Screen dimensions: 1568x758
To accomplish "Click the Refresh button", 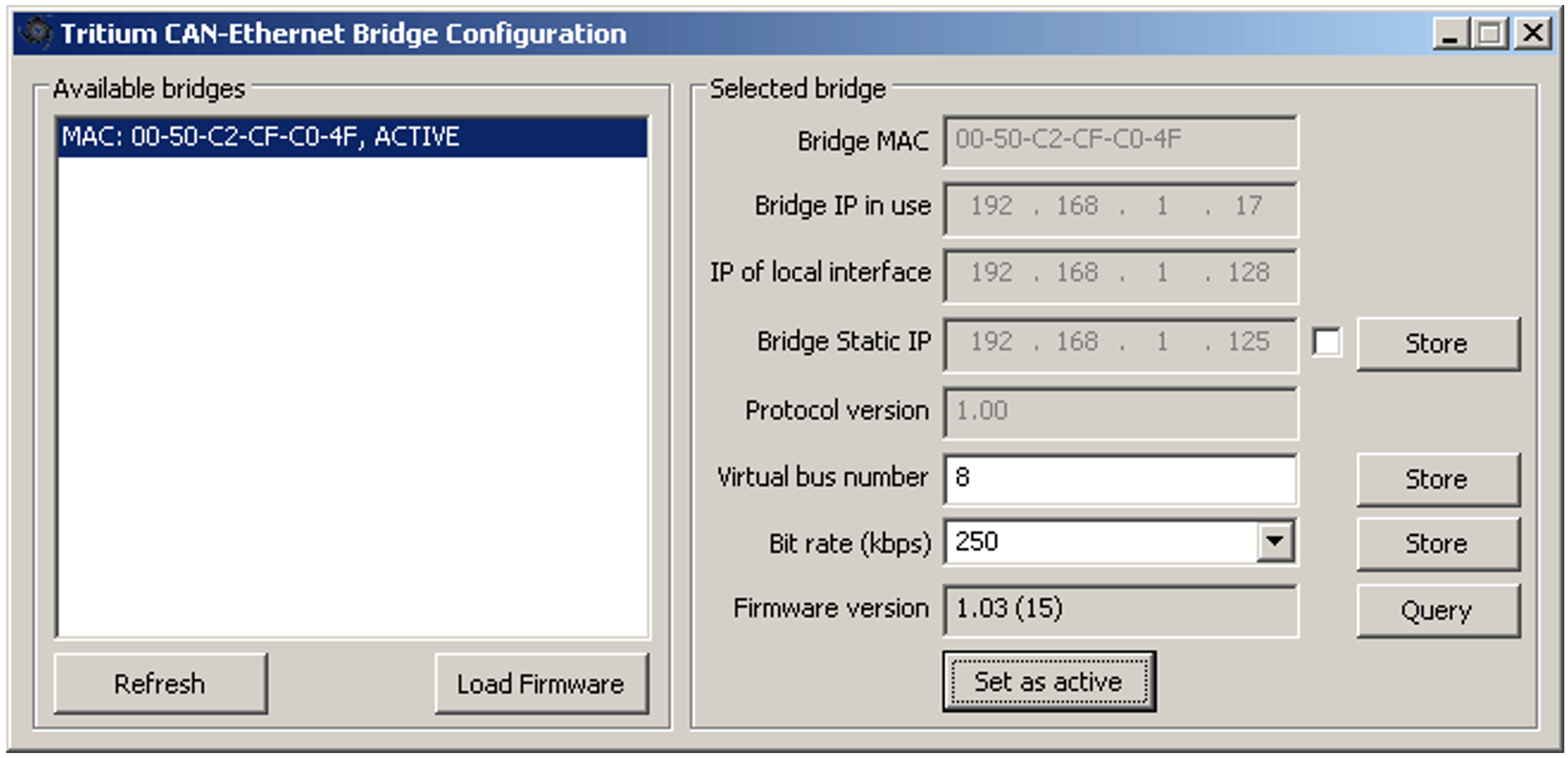I will 161,683.
